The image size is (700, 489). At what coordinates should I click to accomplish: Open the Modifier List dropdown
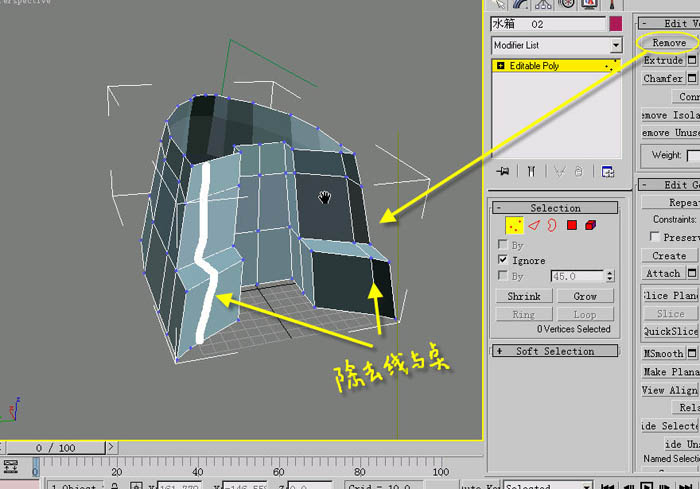pyautogui.click(x=616, y=45)
